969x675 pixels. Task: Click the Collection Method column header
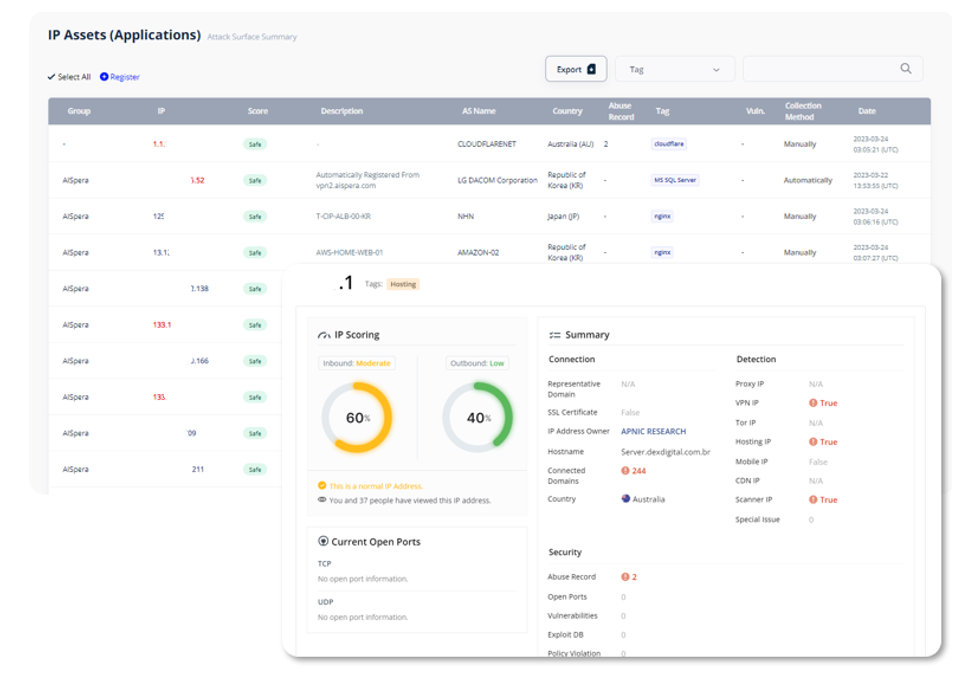coord(803,111)
